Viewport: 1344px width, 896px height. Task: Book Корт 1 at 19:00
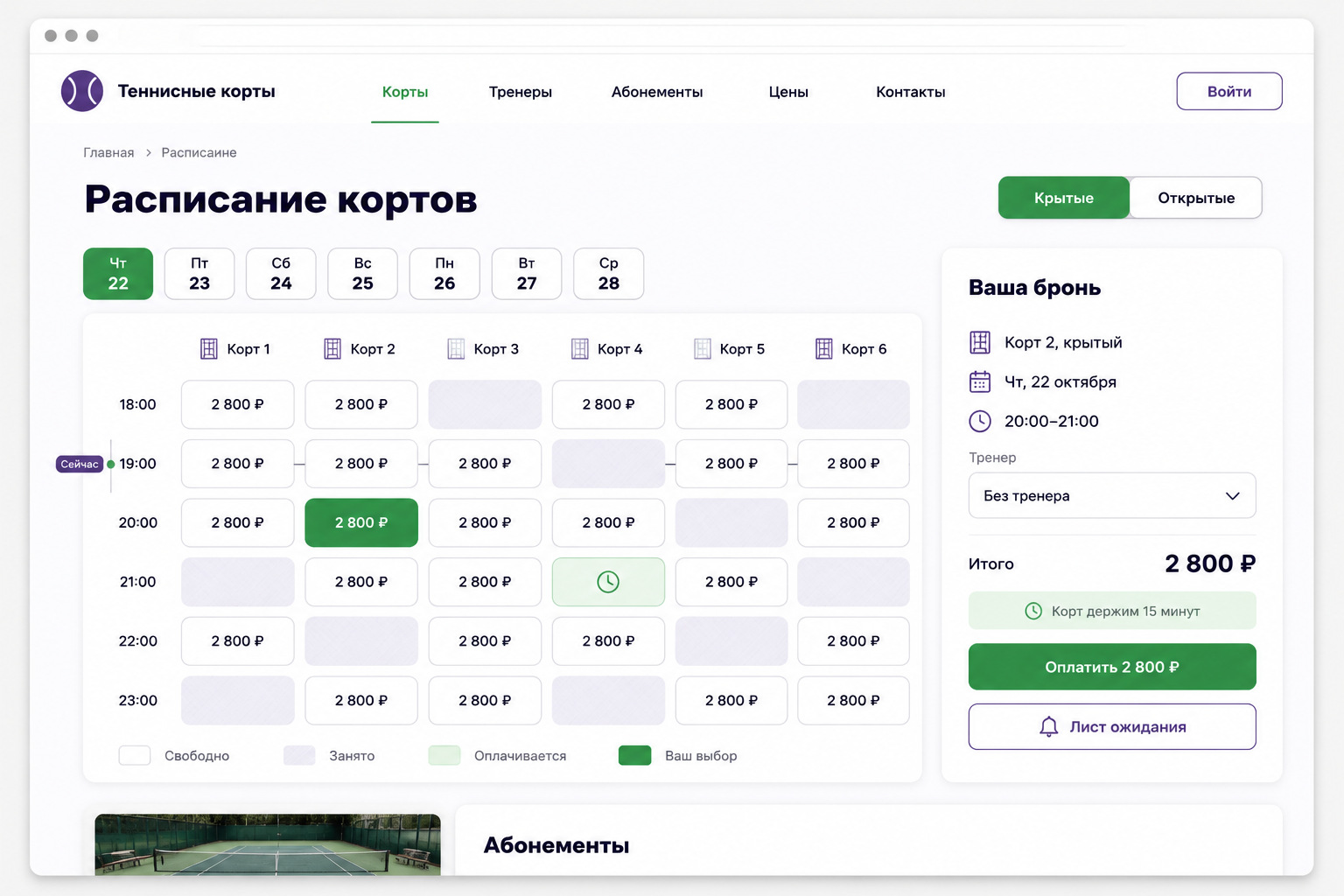(238, 464)
